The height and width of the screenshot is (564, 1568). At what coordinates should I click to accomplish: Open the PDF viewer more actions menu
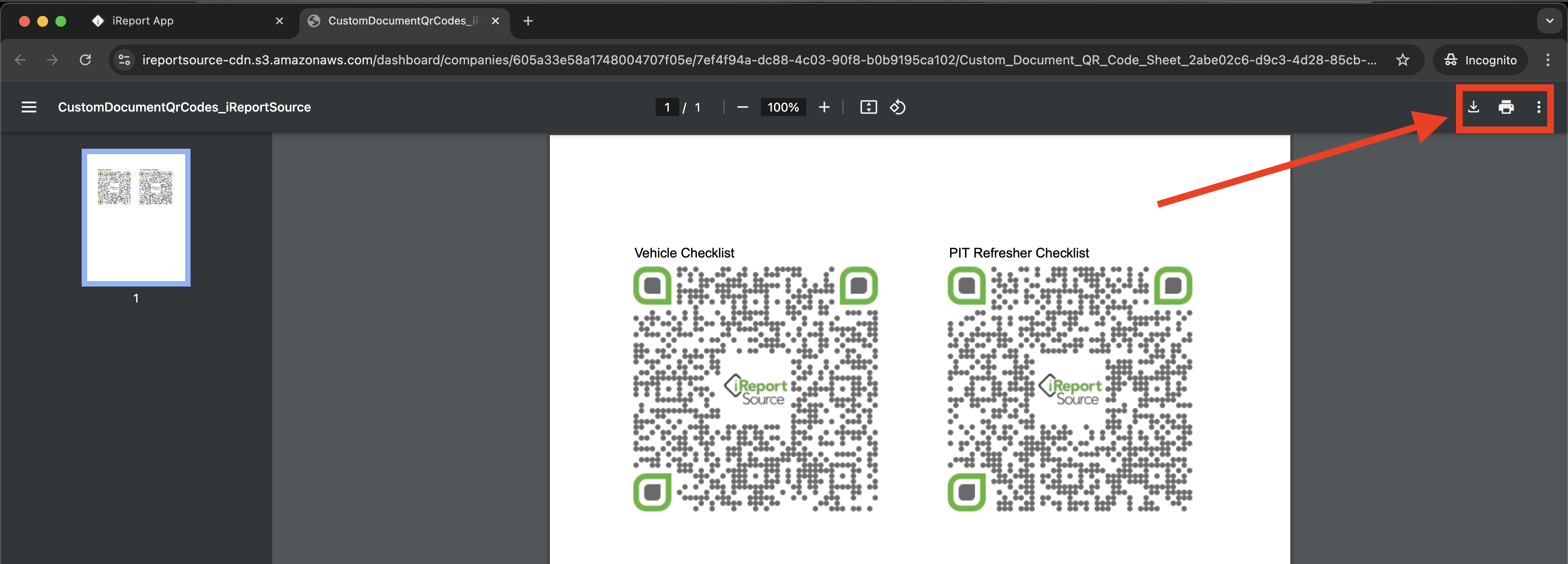(x=1538, y=107)
